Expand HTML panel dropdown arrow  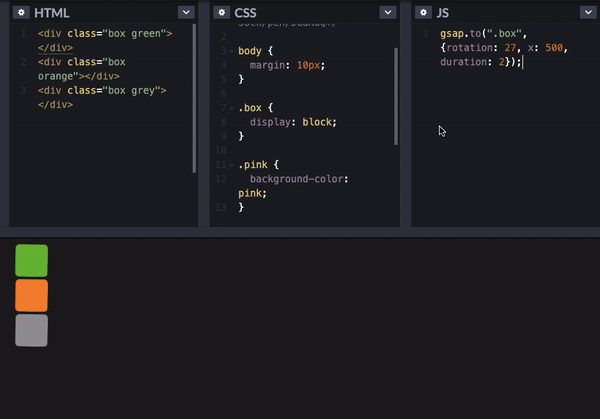(x=186, y=13)
